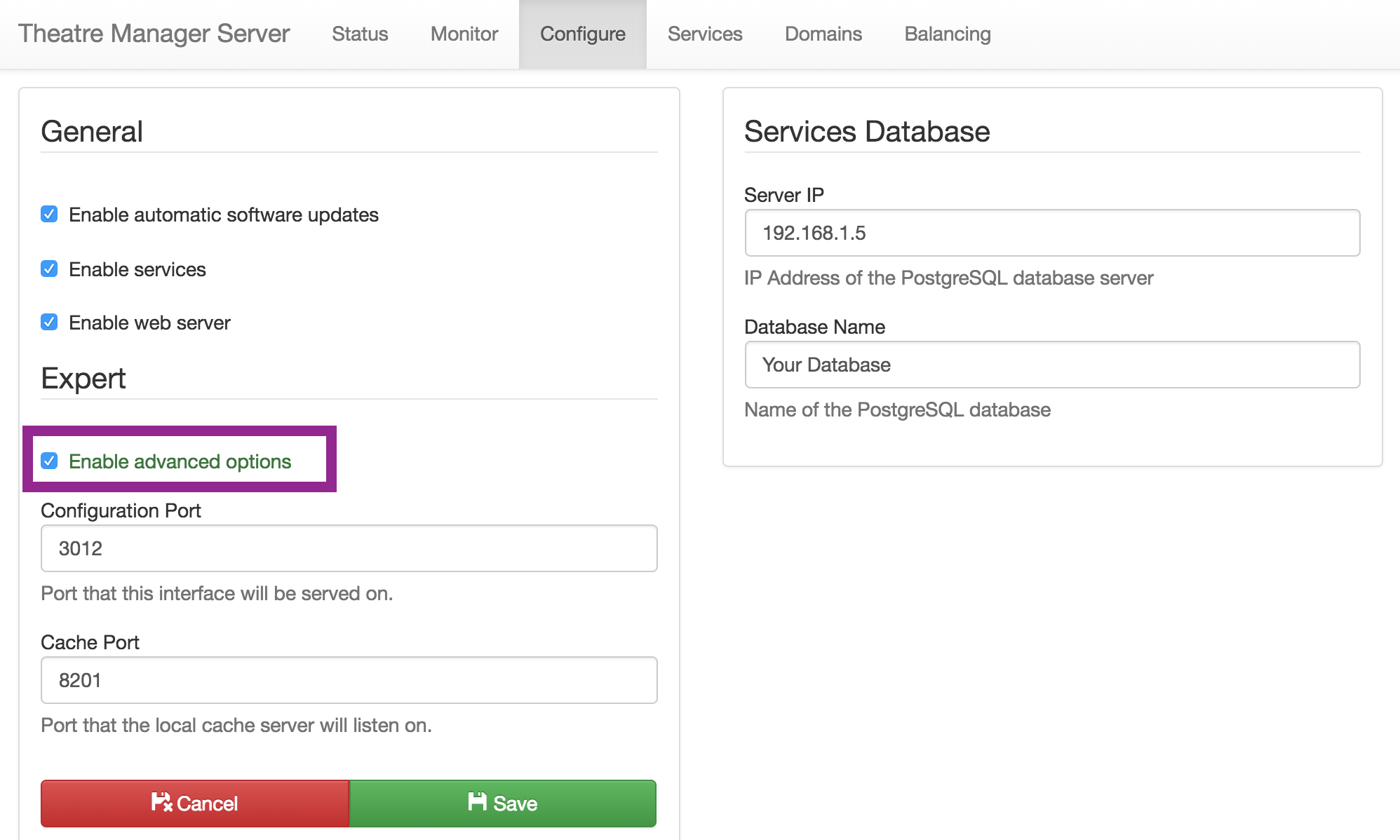Click the 'Enable automatic software updates' label

coord(224,215)
